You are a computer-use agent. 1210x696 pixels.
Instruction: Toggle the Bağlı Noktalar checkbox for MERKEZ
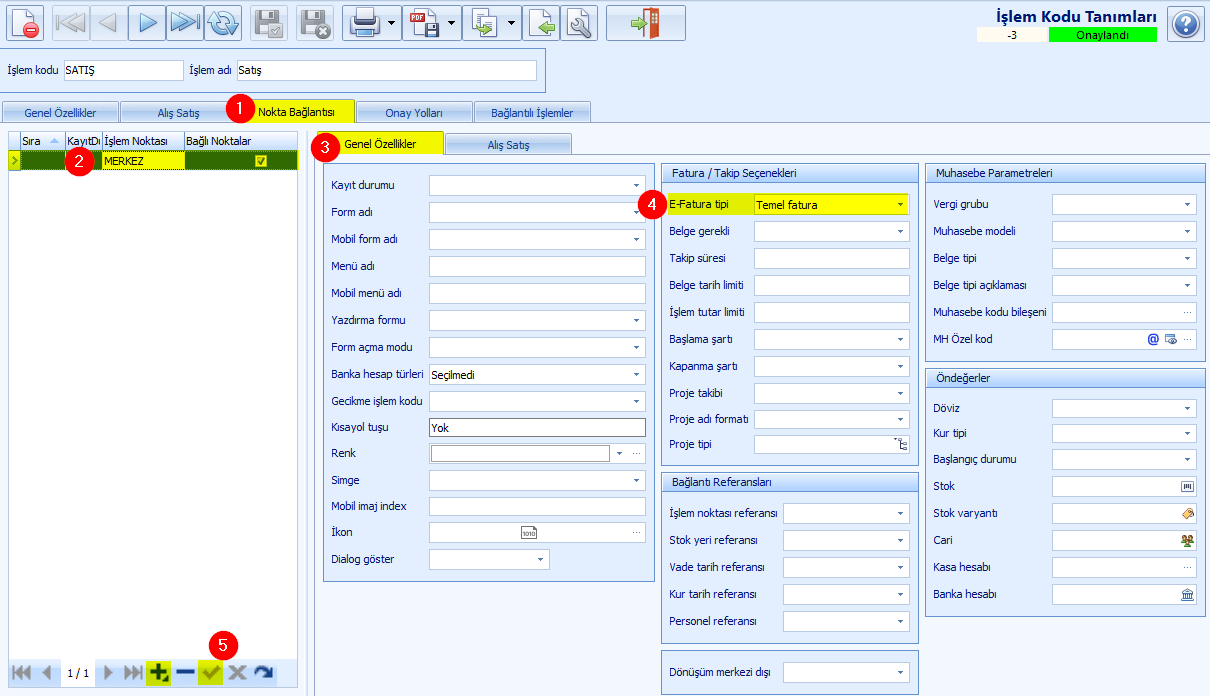pos(261,160)
